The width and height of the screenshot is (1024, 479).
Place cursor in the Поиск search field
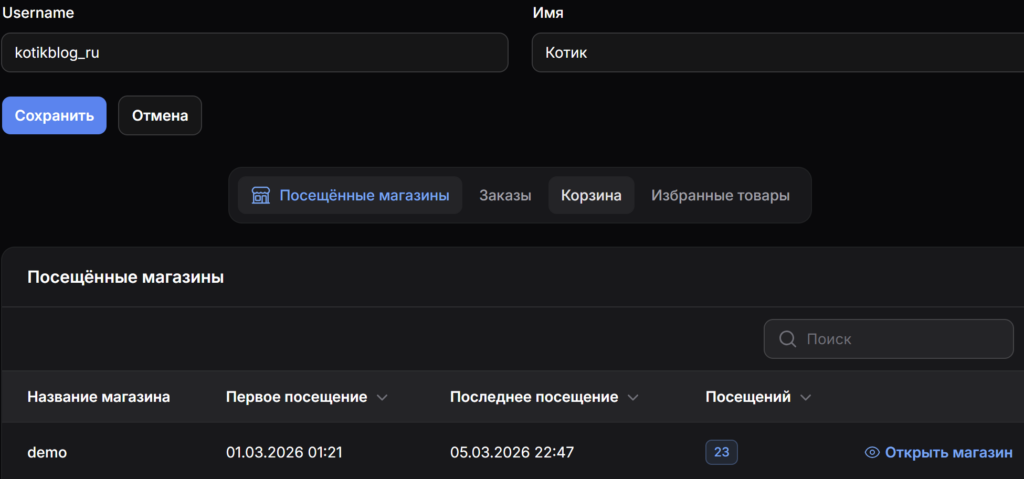click(900, 339)
